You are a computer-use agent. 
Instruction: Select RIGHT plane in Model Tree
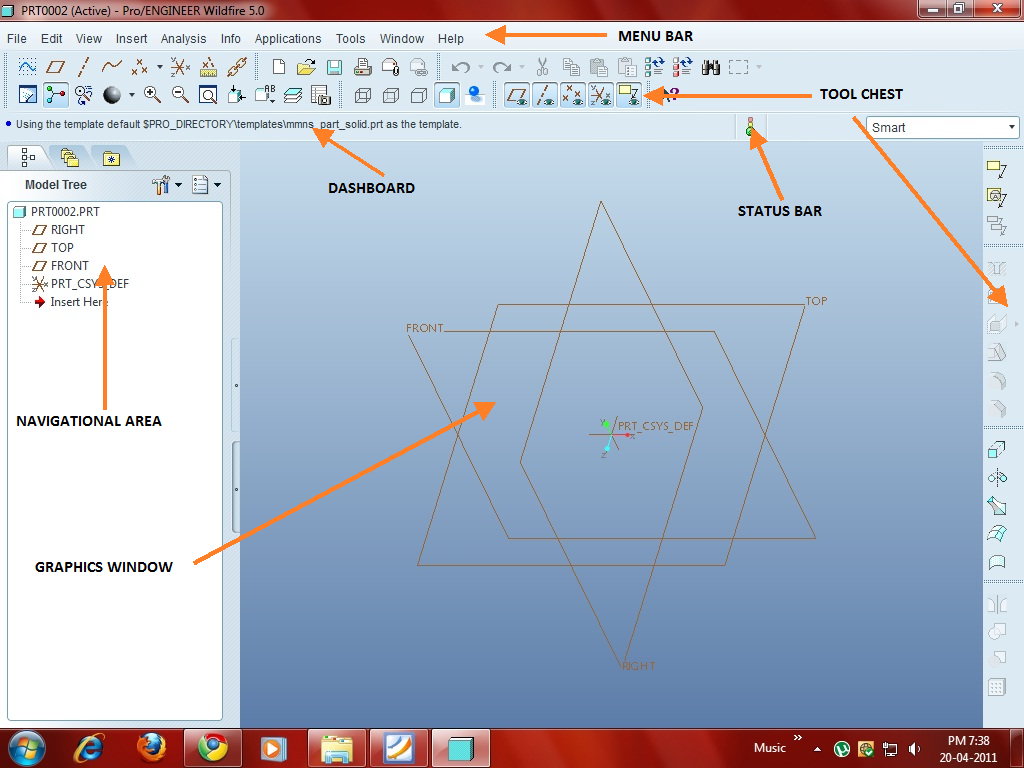(67, 230)
